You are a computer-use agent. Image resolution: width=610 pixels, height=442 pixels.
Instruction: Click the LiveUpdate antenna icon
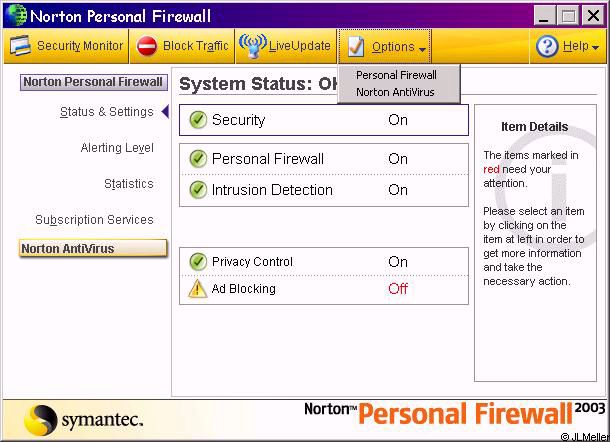tap(253, 46)
